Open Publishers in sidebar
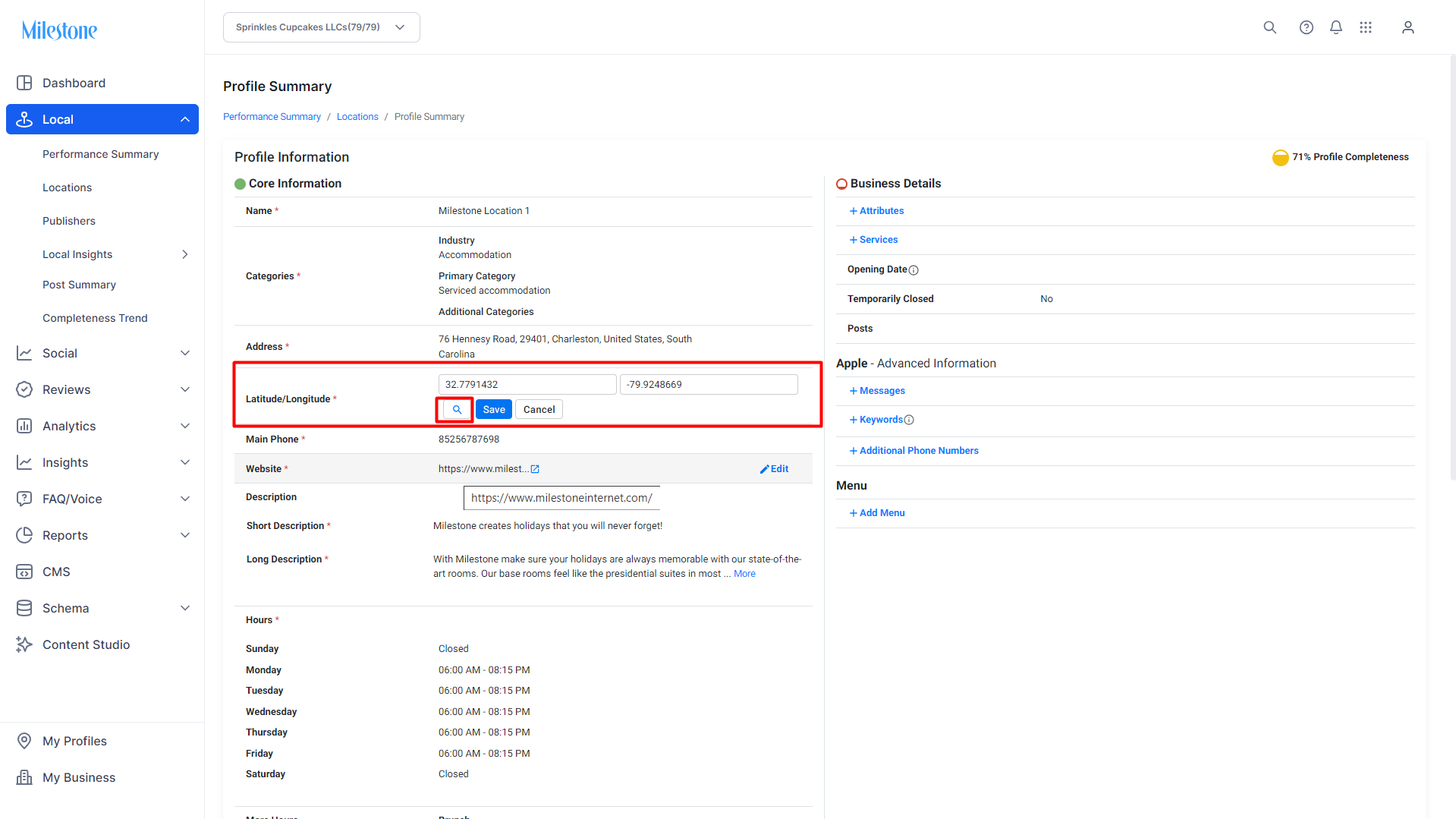The height and width of the screenshot is (819, 1456). coord(69,221)
